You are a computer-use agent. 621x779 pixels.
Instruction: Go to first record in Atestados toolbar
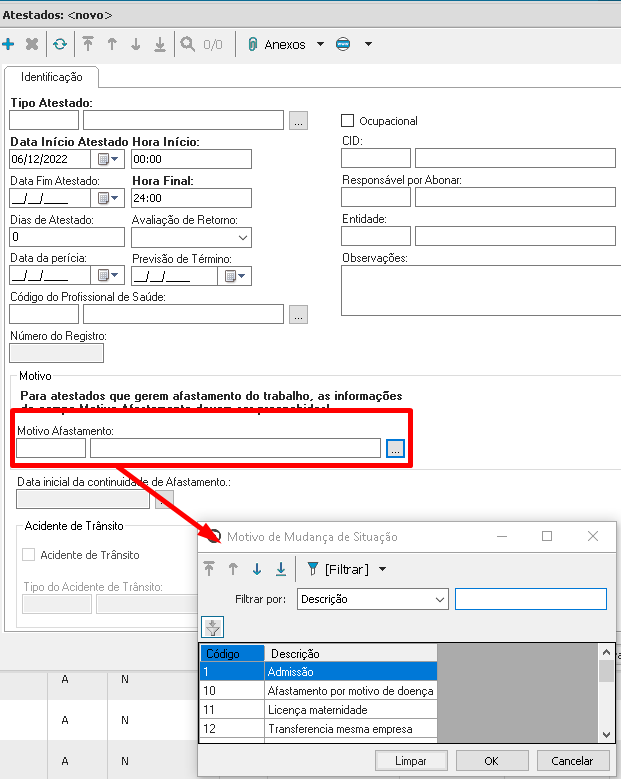pyautogui.click(x=88, y=44)
